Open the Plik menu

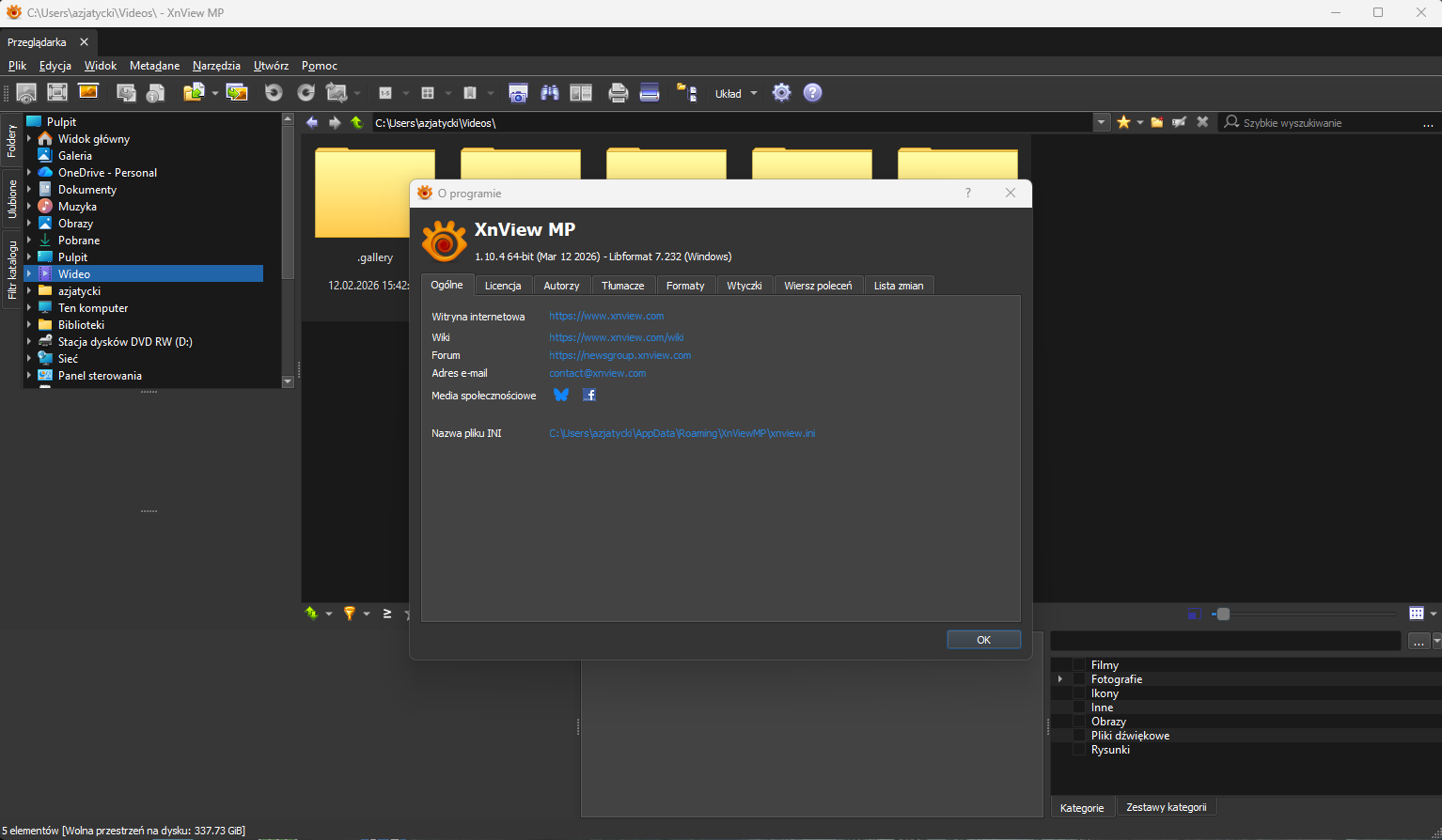pyautogui.click(x=17, y=66)
